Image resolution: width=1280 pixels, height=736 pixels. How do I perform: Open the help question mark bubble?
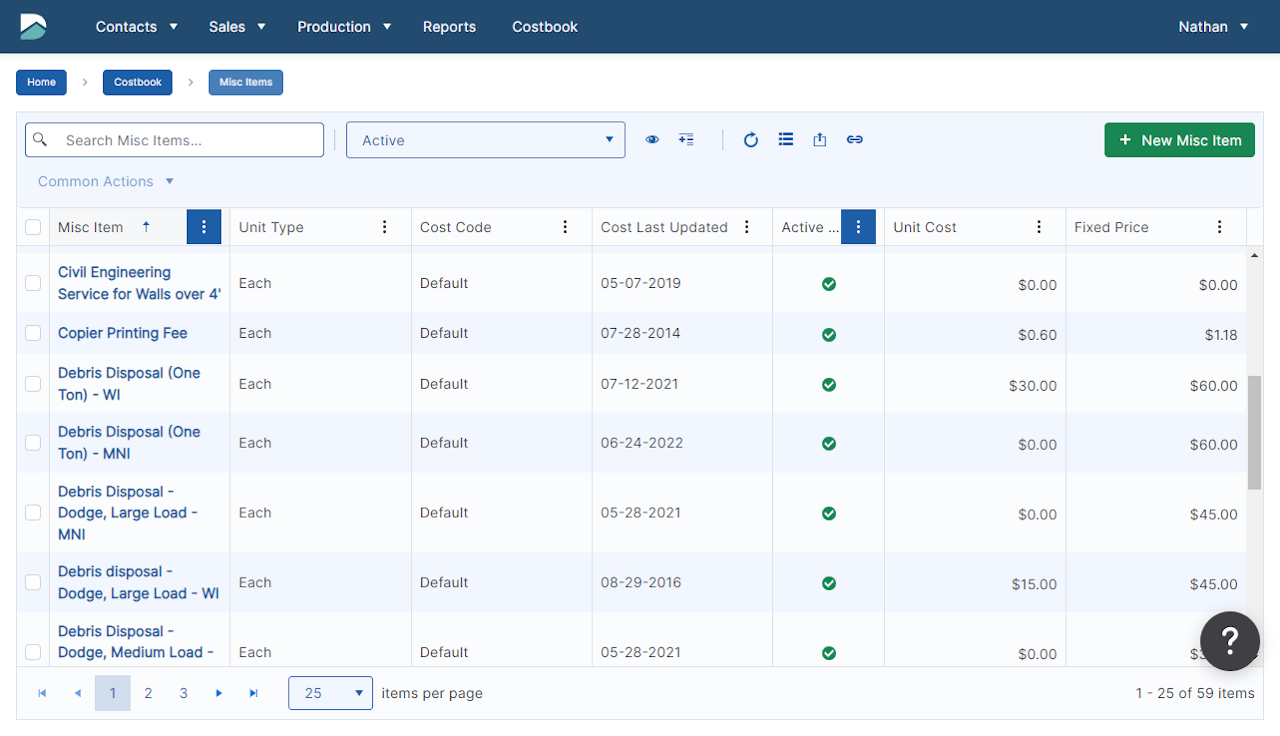1230,641
